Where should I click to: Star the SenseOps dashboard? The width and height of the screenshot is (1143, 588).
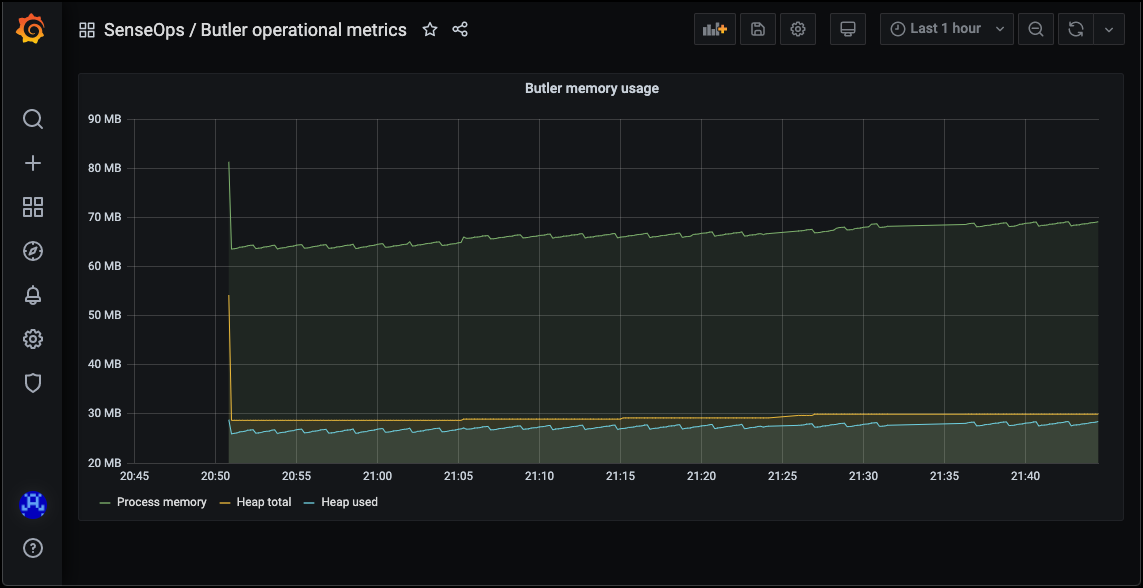(430, 29)
